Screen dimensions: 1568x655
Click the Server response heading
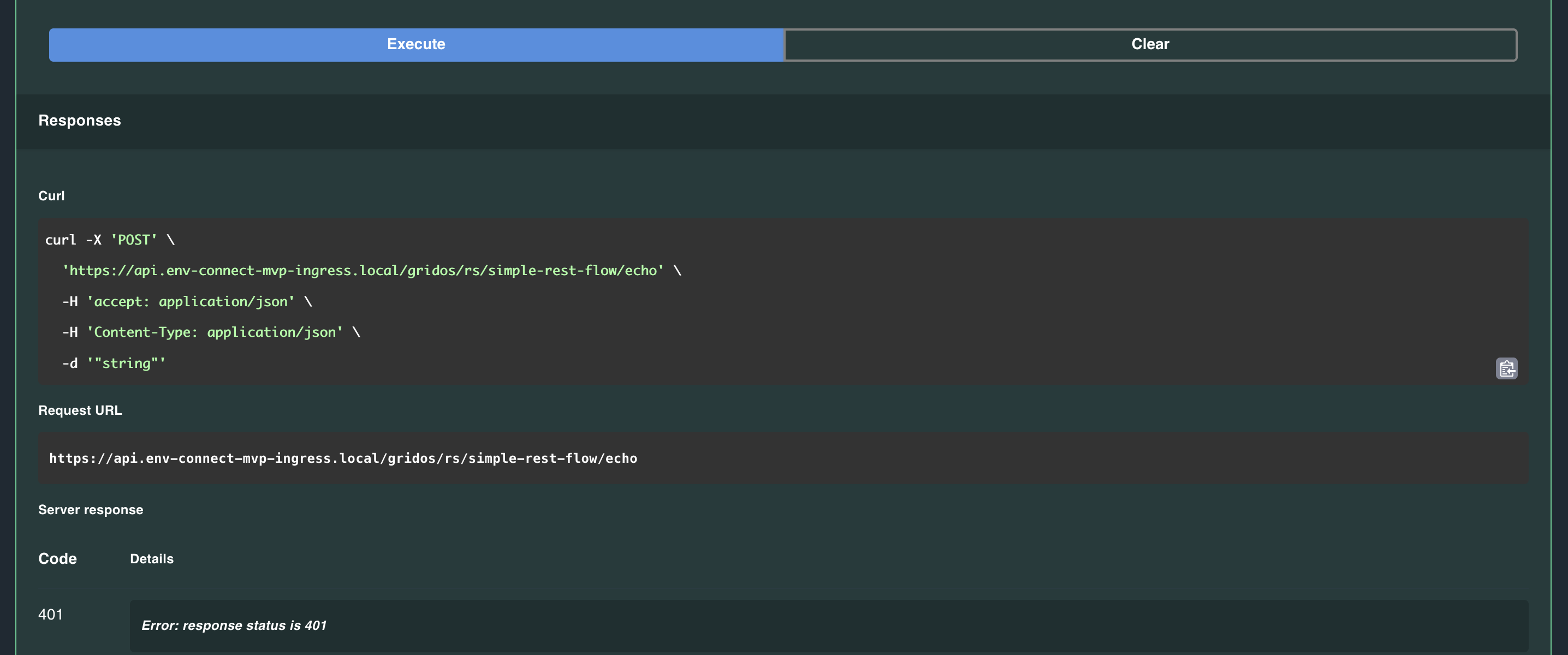[91, 509]
